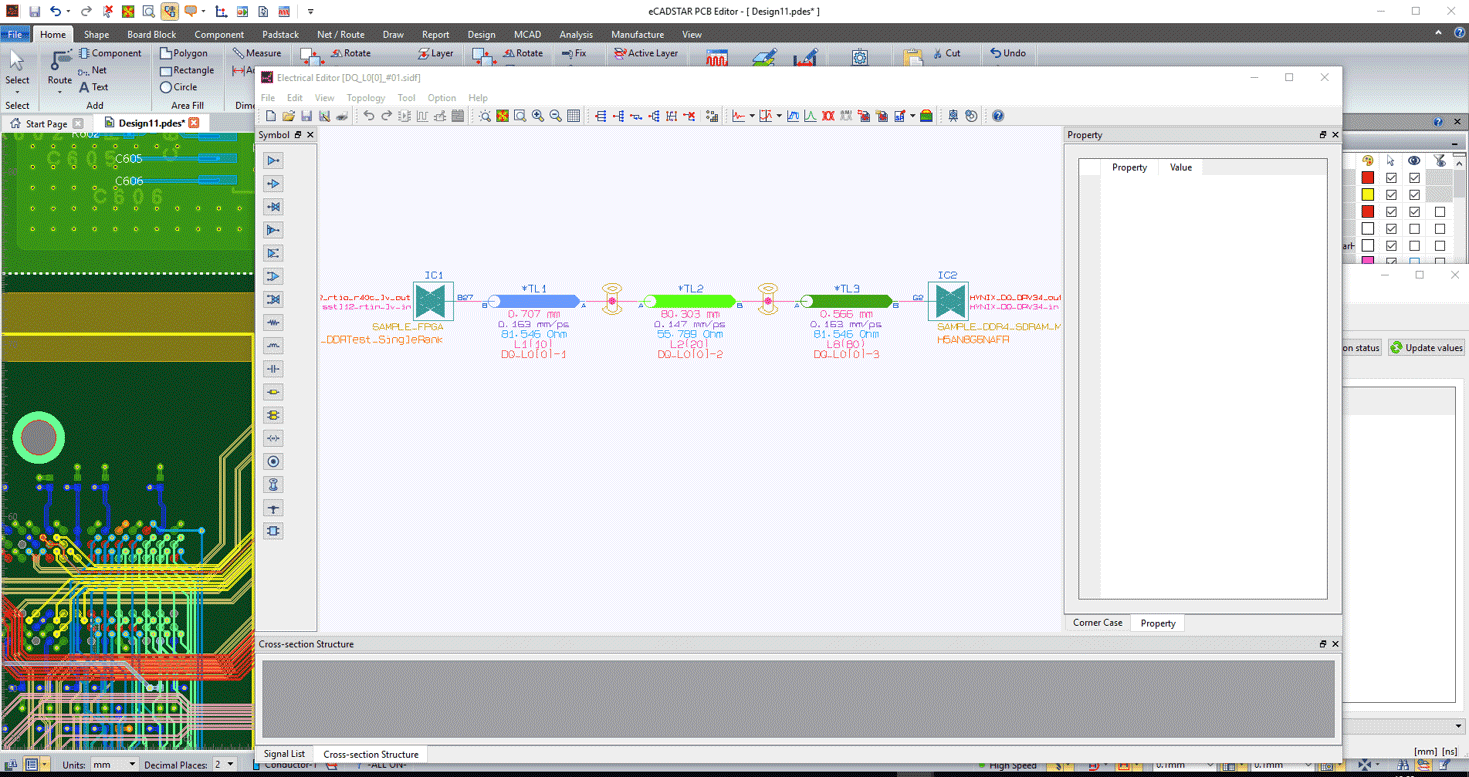Select green transmission line TL2
This screenshot has width=1469, height=777.
pos(691,301)
